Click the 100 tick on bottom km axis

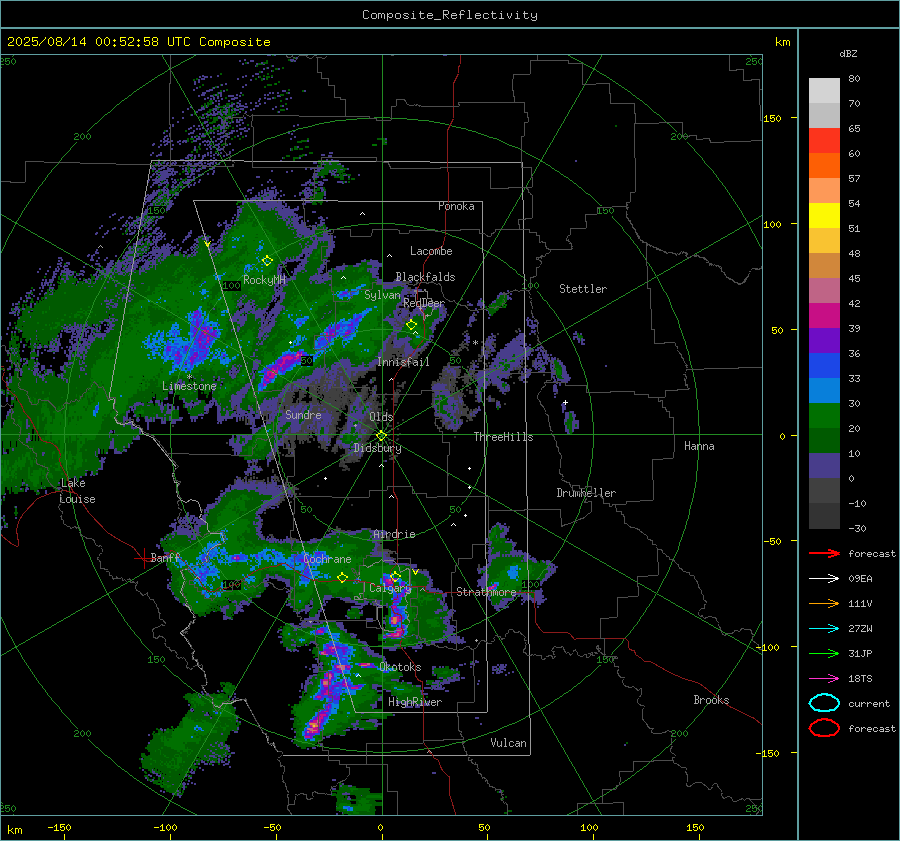(x=589, y=827)
